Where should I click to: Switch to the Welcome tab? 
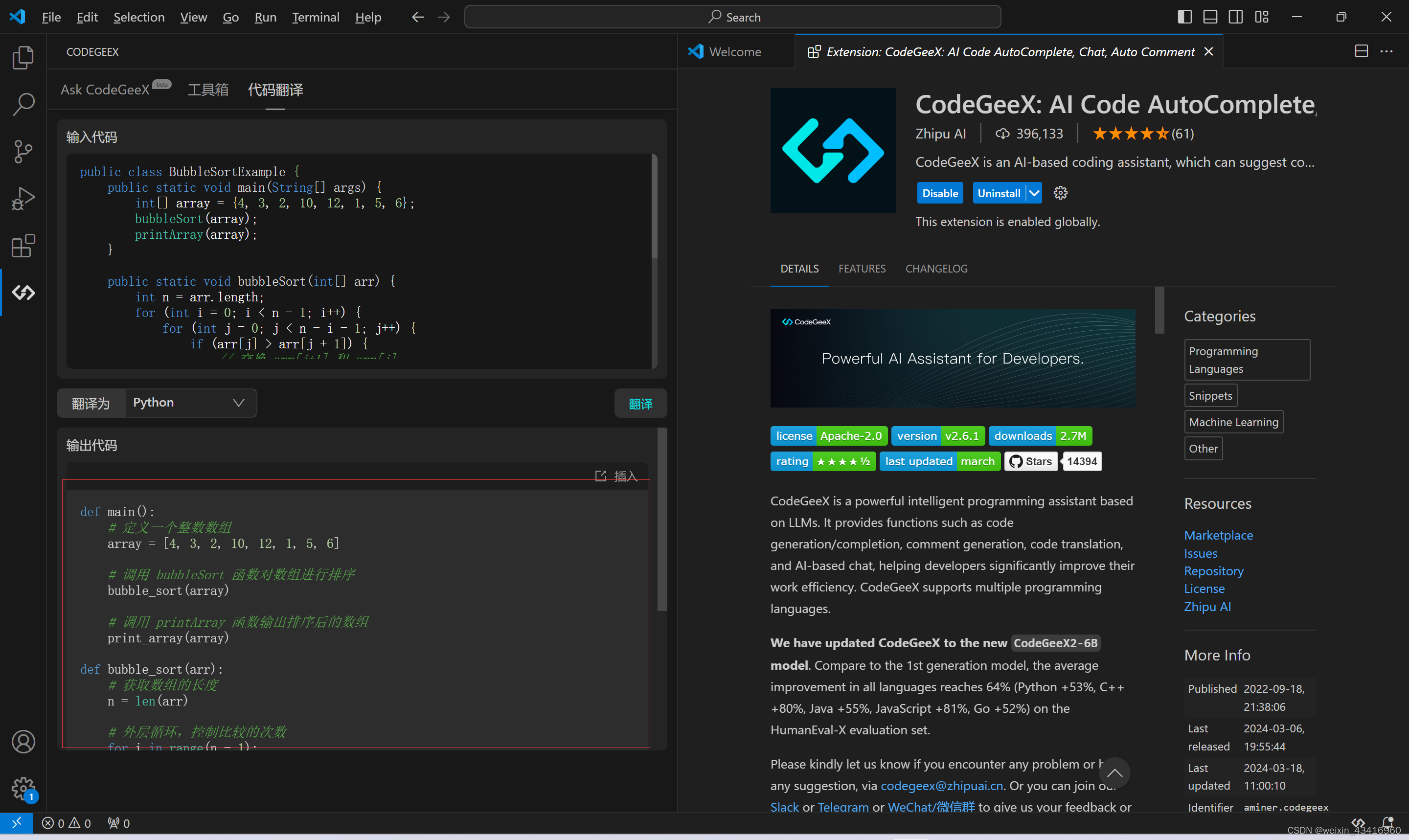coord(736,51)
